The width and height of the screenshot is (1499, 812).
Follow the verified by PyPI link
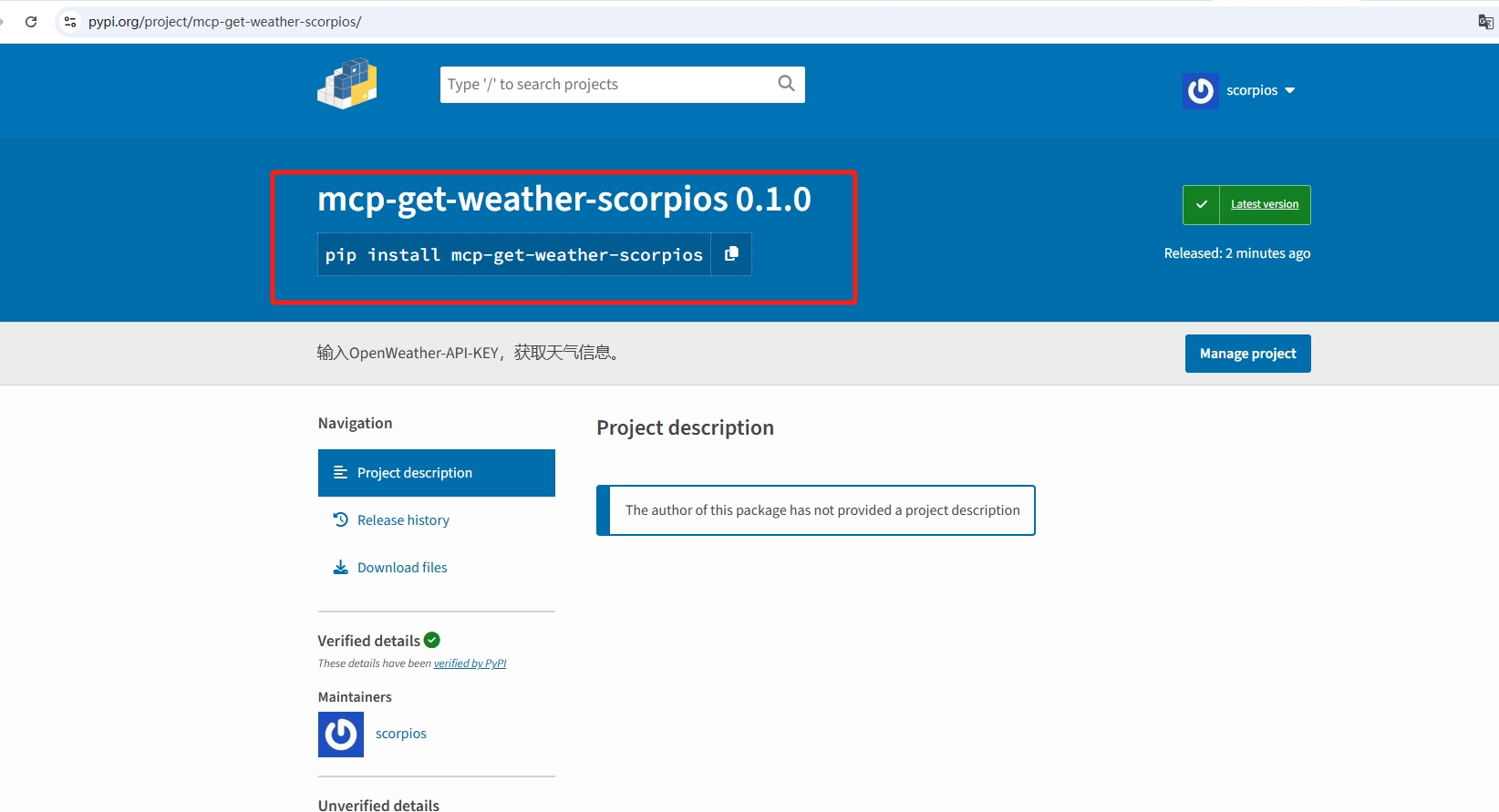click(x=470, y=663)
